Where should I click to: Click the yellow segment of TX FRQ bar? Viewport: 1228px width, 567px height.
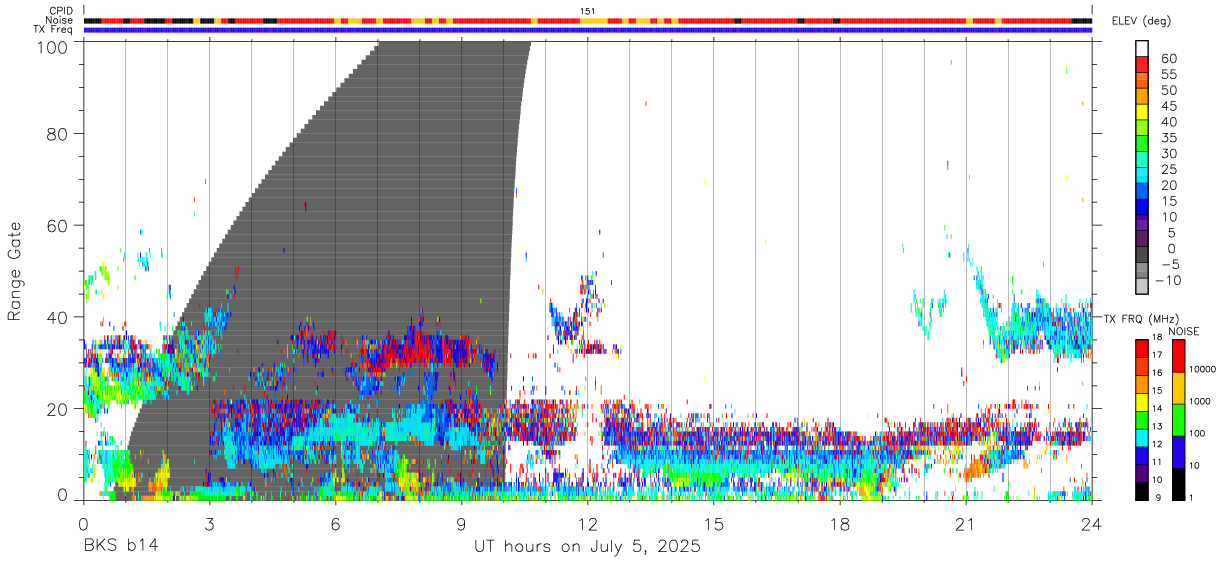1142,402
